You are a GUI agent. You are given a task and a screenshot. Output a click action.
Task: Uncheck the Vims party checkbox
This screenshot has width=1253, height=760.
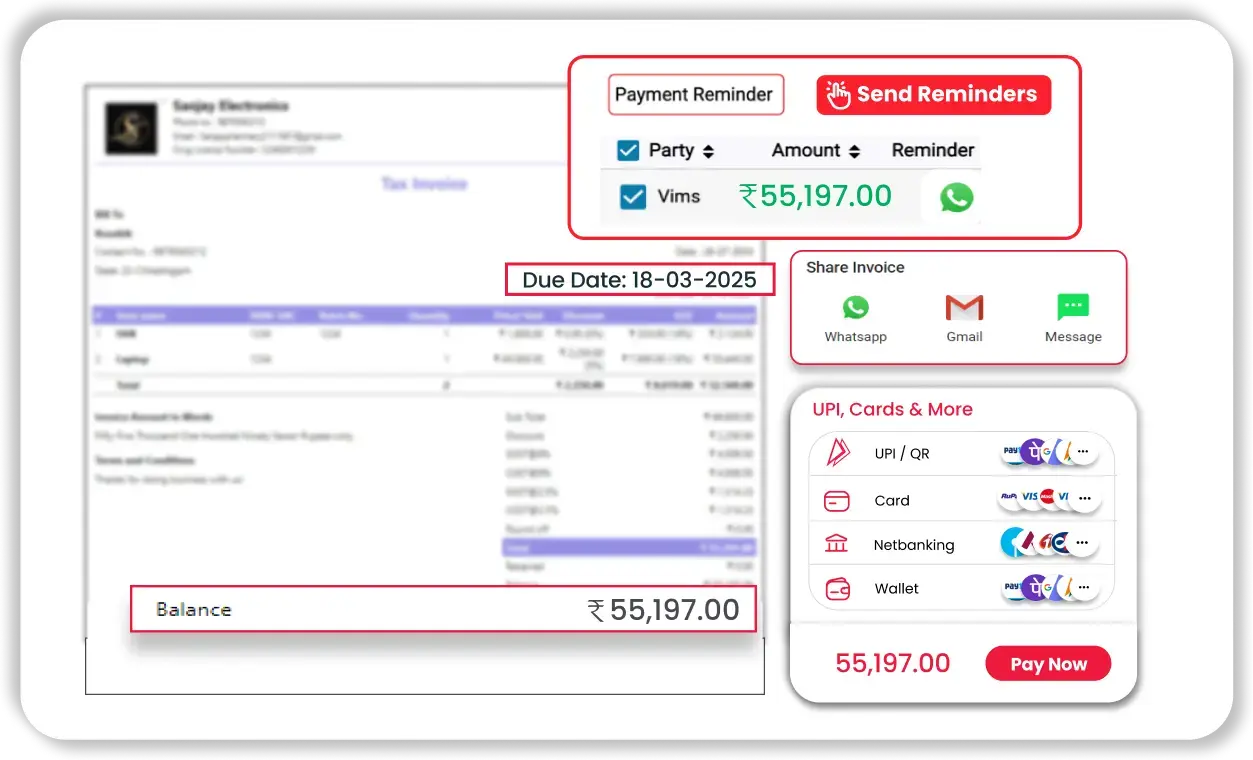(x=633, y=197)
